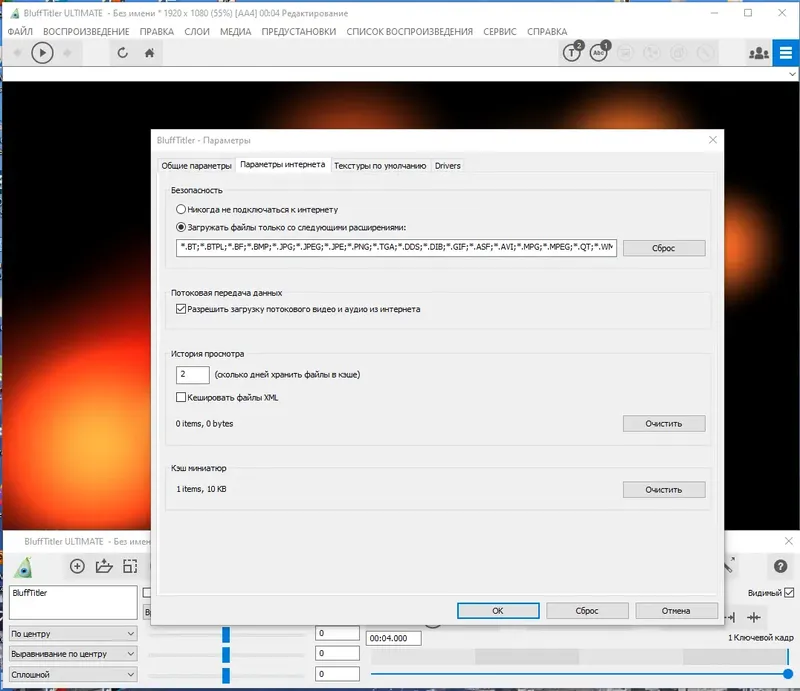Open the 'По центру' dropdown
This screenshot has width=800, height=691.
click(x=73, y=633)
